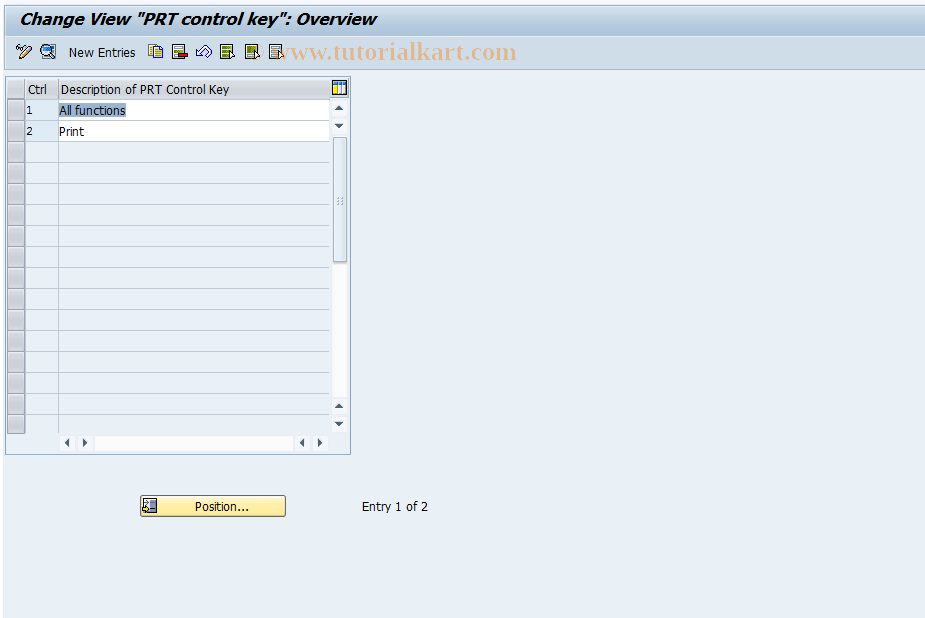Open table column configuration icon

(x=339, y=88)
